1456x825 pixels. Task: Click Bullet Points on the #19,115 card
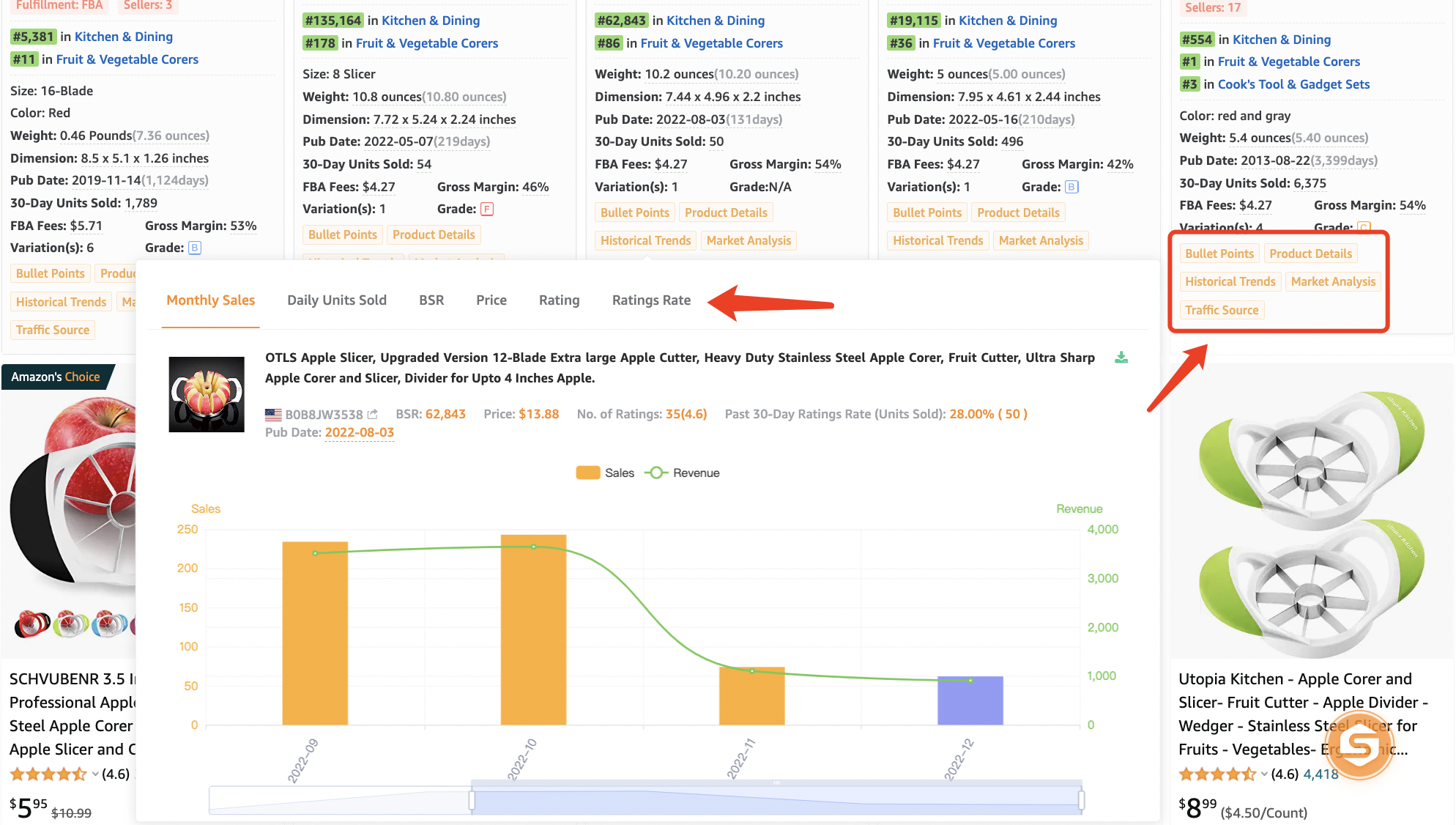[927, 212]
